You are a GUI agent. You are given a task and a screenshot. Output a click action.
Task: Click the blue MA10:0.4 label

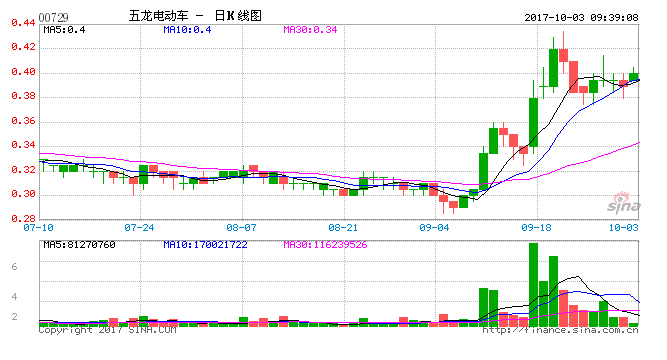coord(187,30)
